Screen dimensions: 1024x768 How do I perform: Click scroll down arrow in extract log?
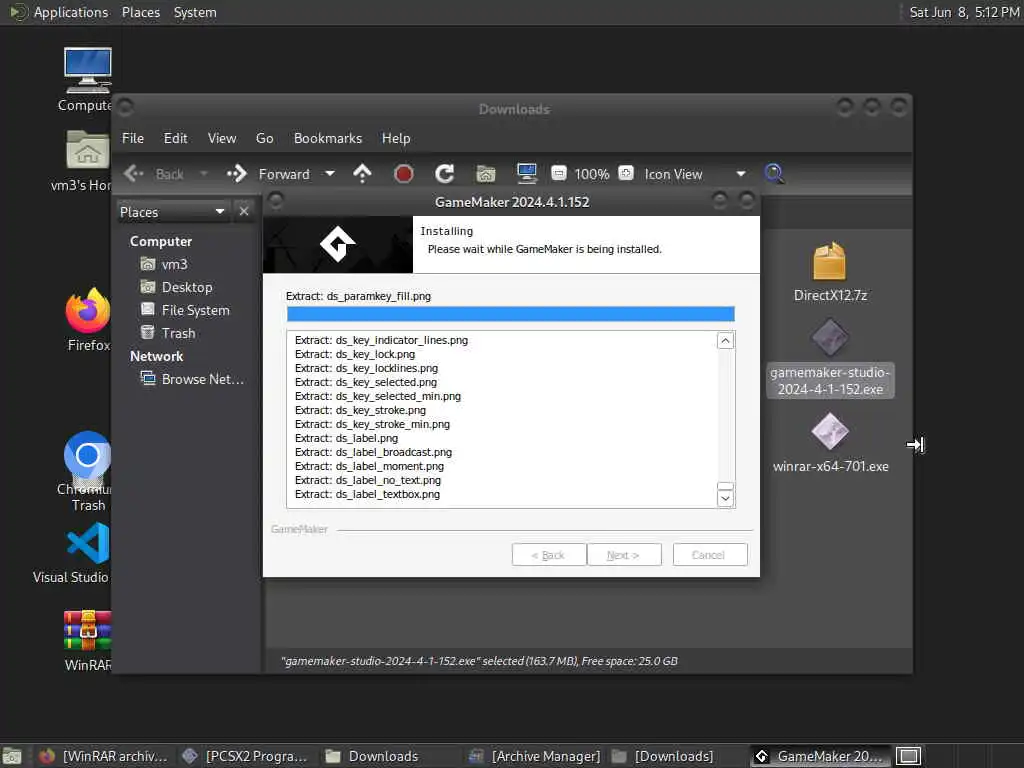click(725, 498)
